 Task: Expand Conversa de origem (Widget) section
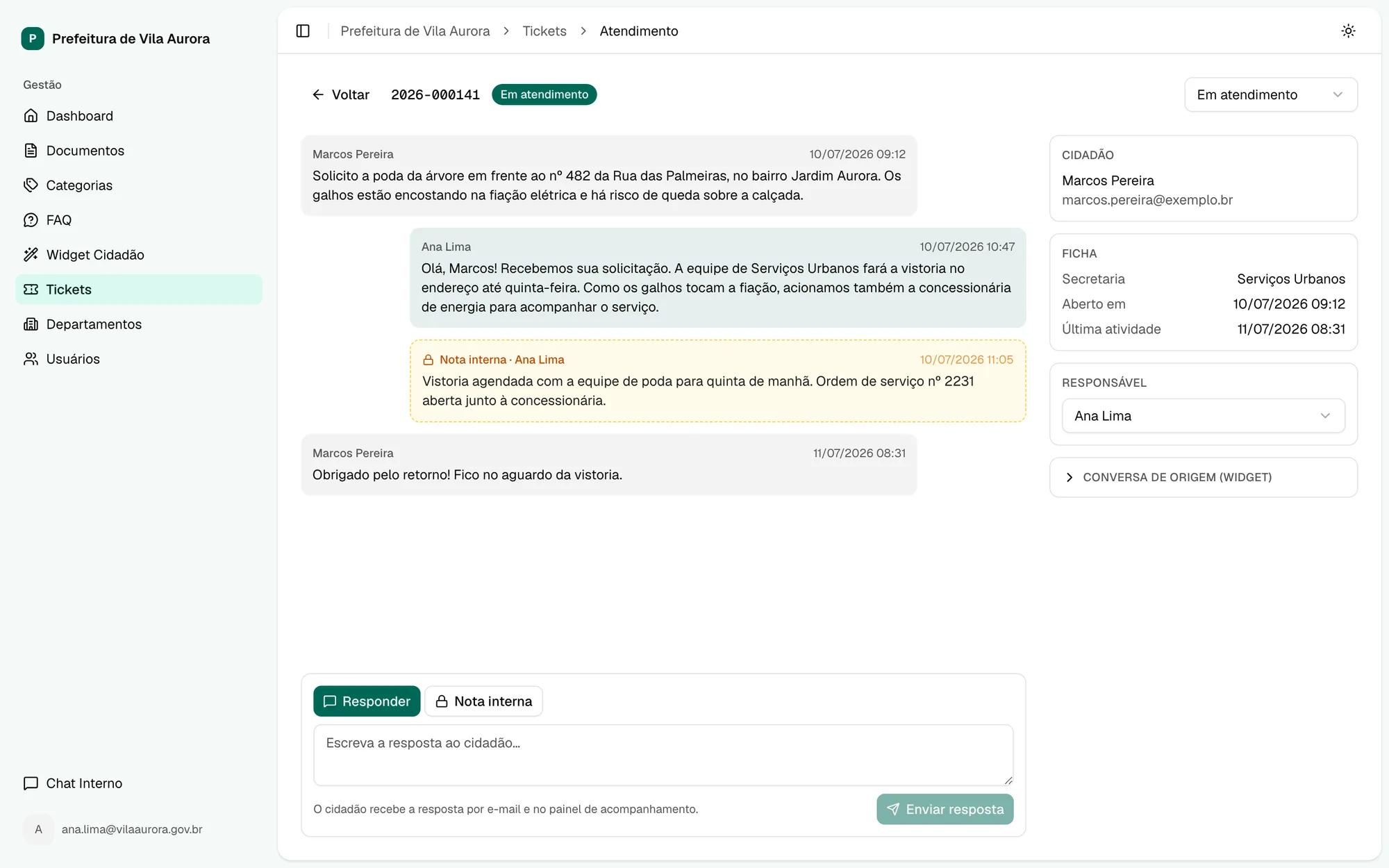[1203, 477]
